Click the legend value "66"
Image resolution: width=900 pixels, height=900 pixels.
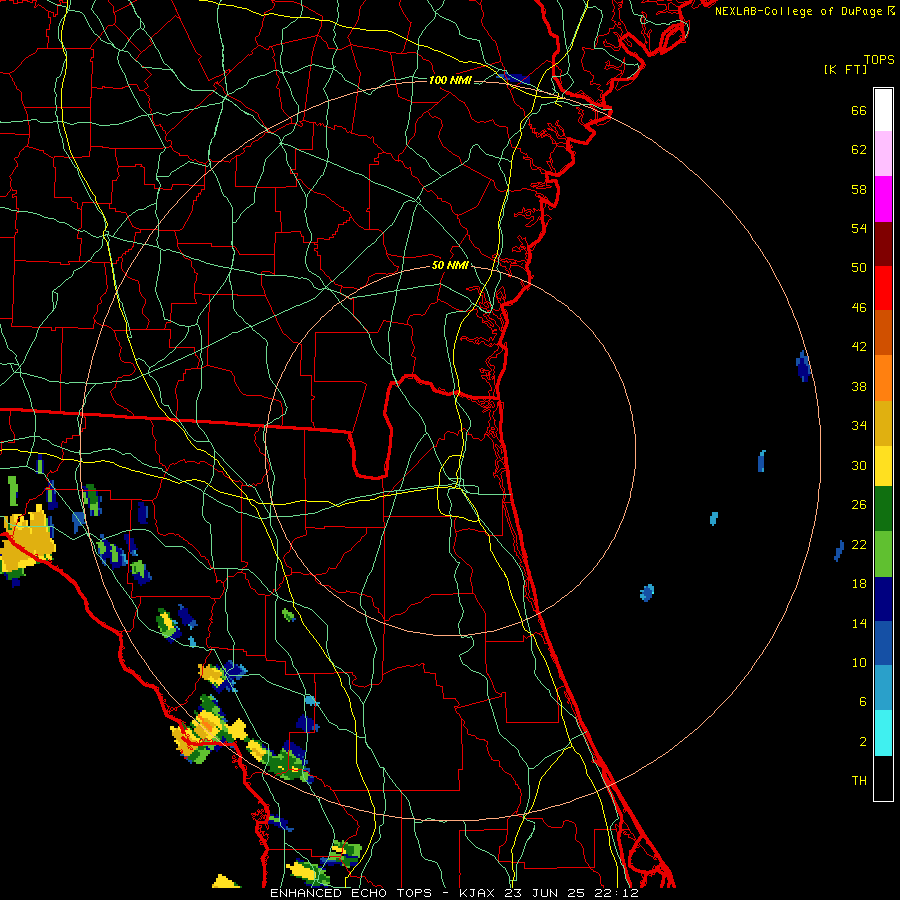(x=859, y=110)
